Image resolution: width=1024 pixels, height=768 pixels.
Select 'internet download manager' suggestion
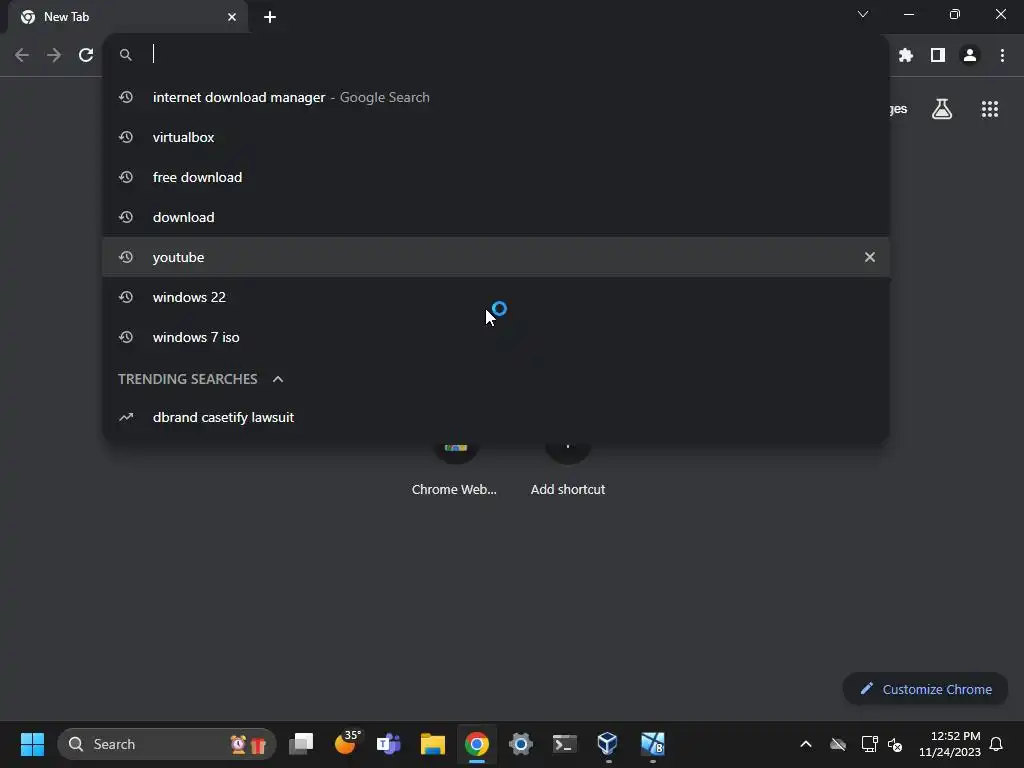496,97
